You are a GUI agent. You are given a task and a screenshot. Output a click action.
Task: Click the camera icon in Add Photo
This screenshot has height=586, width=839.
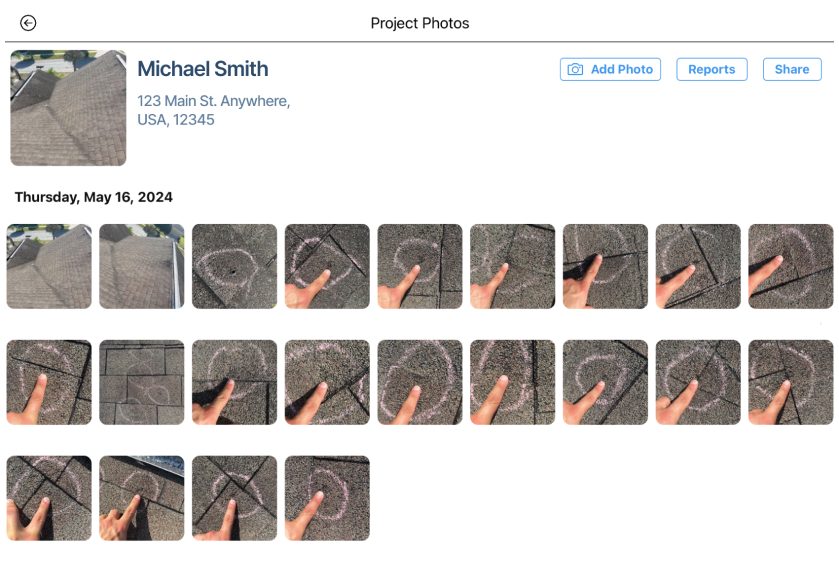tap(575, 70)
